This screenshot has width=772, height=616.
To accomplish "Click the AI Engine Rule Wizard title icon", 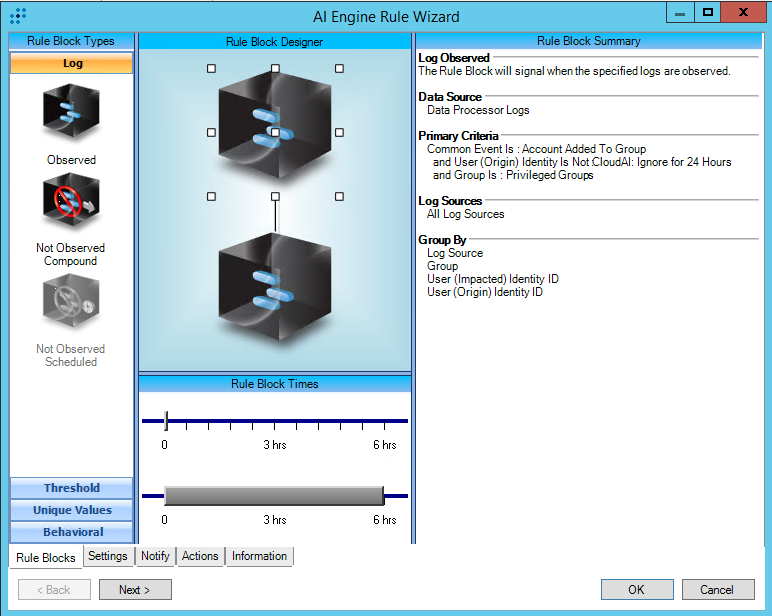I will point(17,15).
